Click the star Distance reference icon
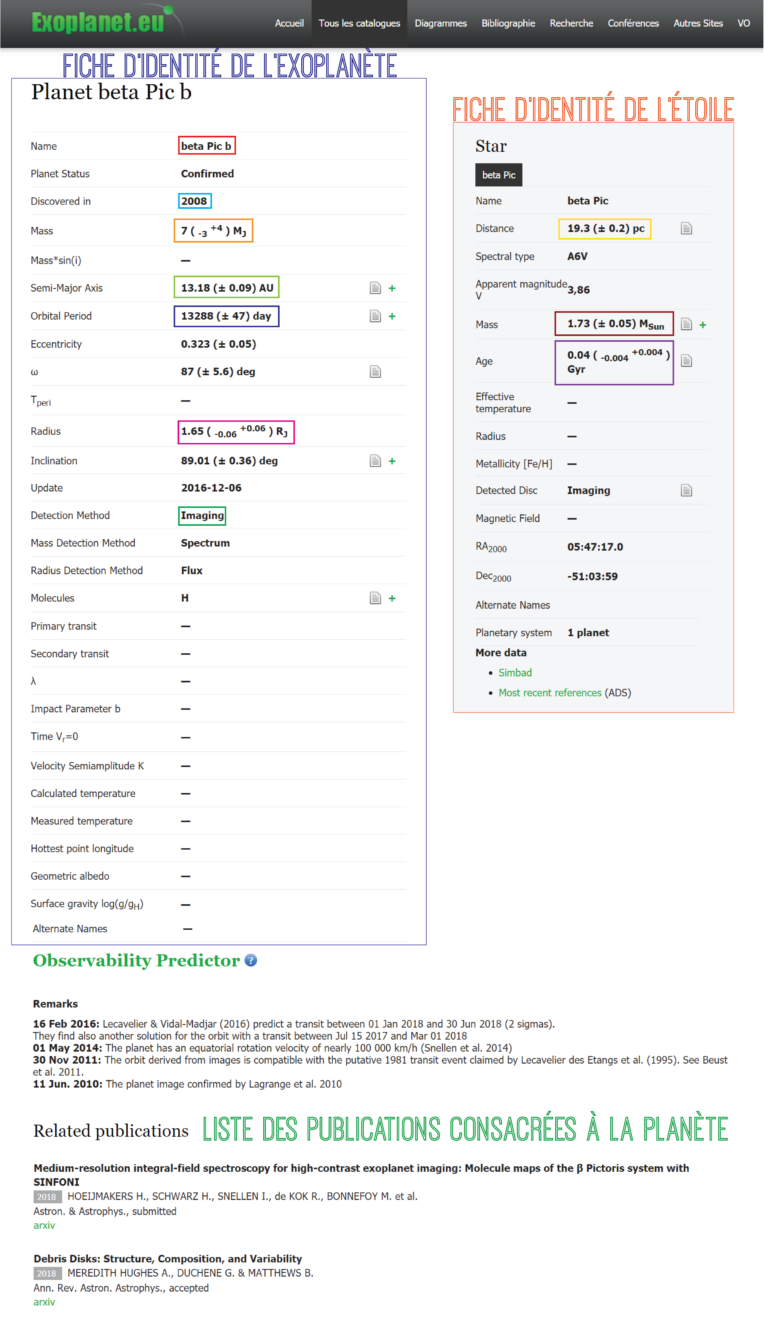Screen dimensions: 768x1324 click(x=686, y=229)
